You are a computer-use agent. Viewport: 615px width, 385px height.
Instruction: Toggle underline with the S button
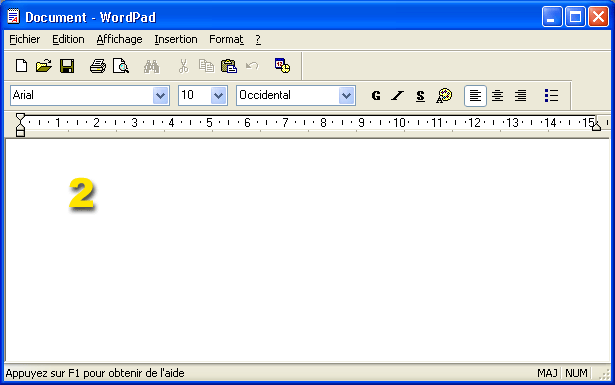420,96
